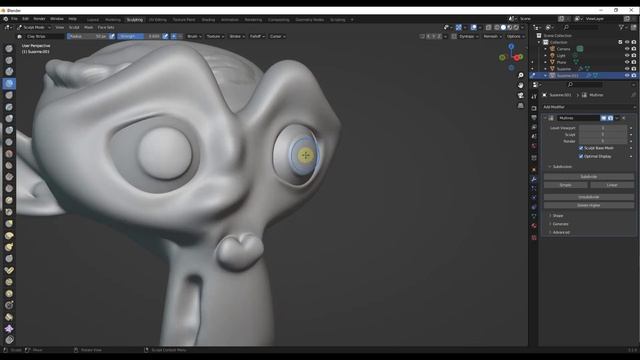640x360 pixels.
Task: Select the Flatten brush tool
Action: [9, 165]
